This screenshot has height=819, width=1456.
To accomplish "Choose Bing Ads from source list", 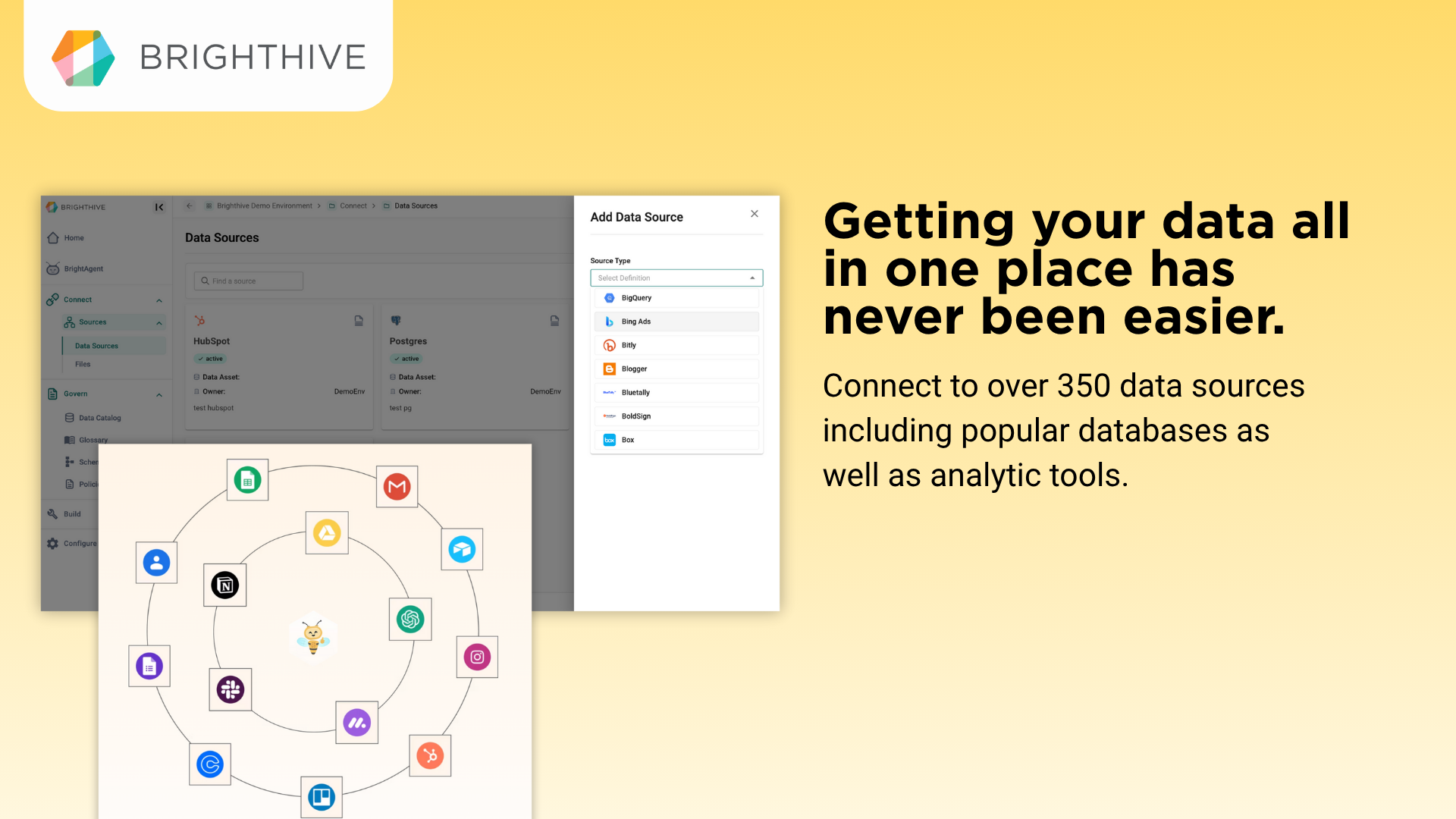I will [x=676, y=322].
